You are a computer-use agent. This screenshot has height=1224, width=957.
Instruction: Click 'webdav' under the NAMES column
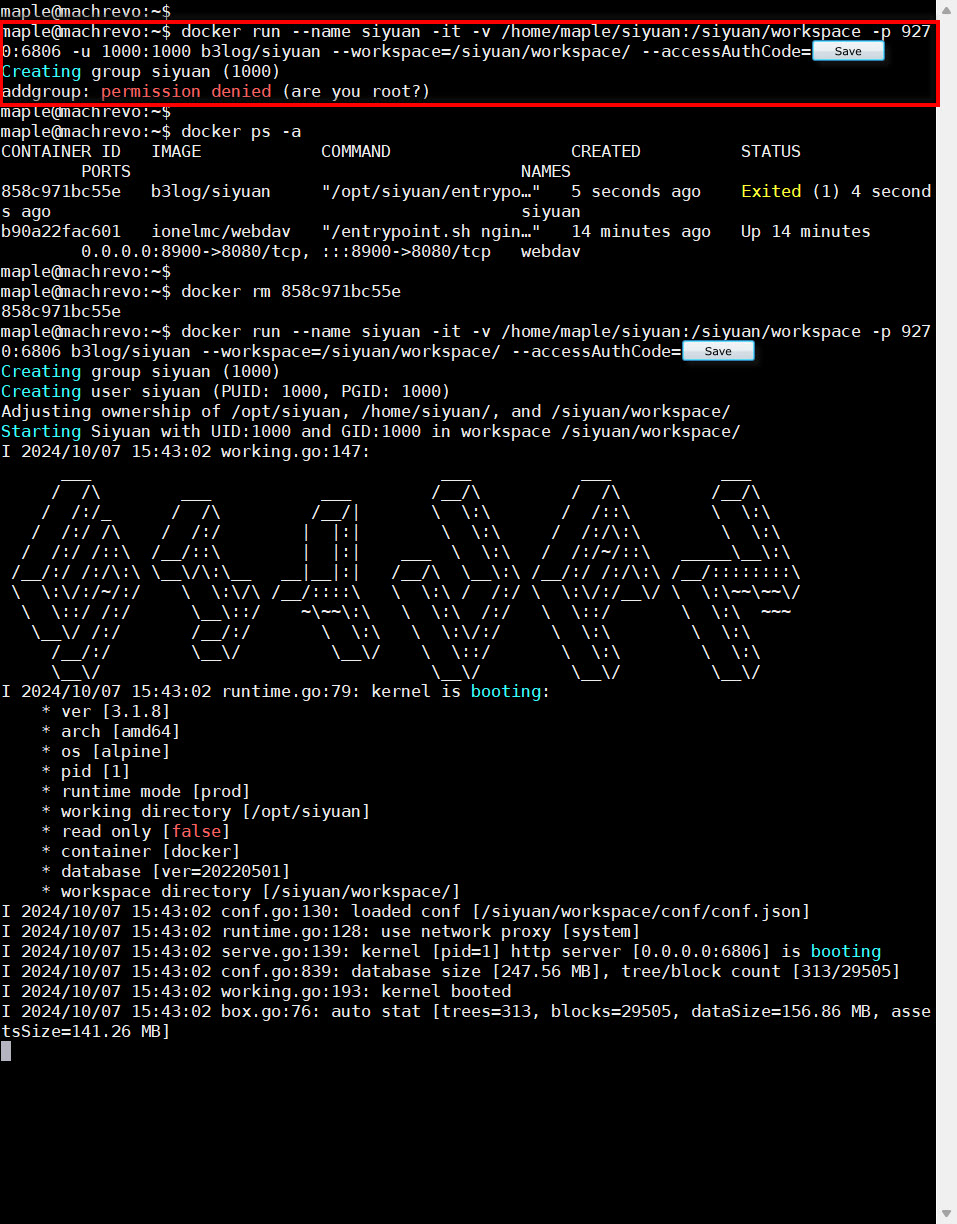551,251
